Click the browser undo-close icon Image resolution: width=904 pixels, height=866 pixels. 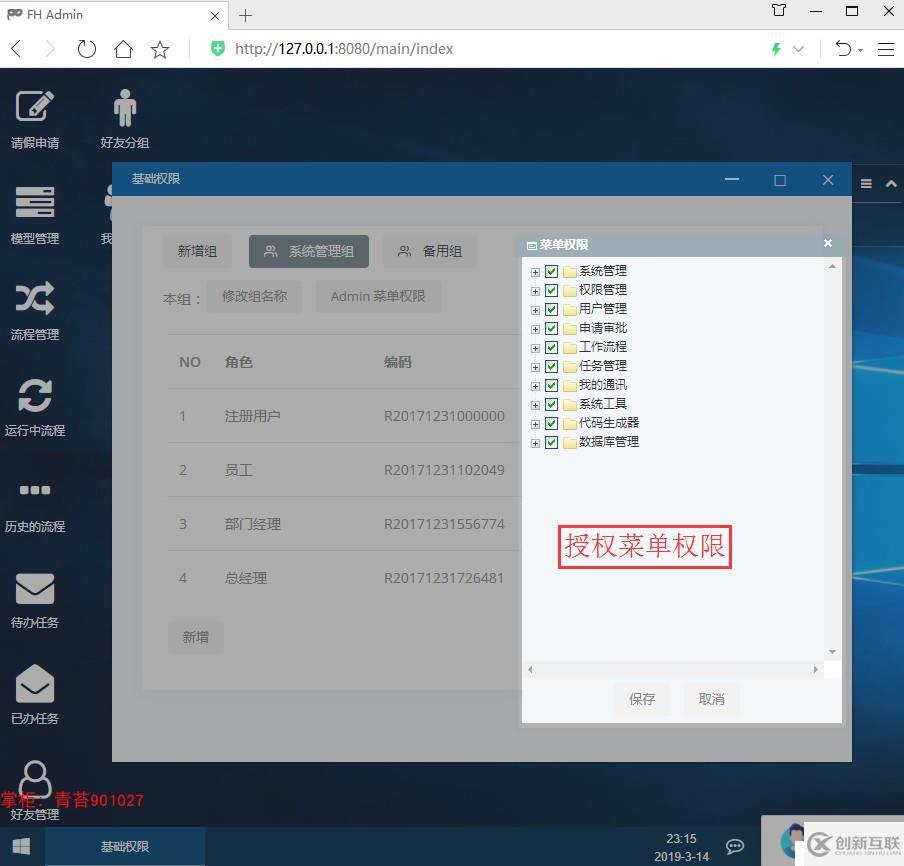coord(843,49)
